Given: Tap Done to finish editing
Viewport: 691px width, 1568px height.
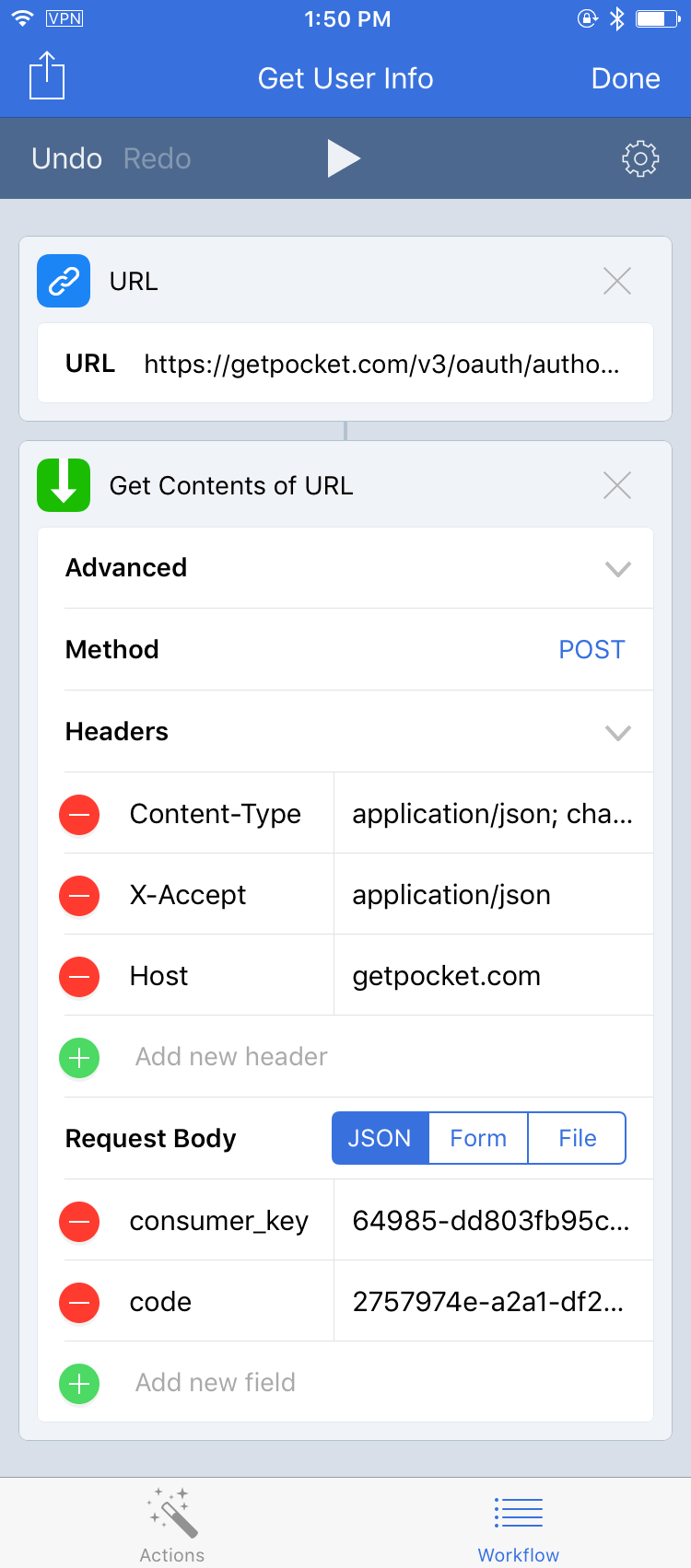Looking at the screenshot, I should click(x=626, y=78).
